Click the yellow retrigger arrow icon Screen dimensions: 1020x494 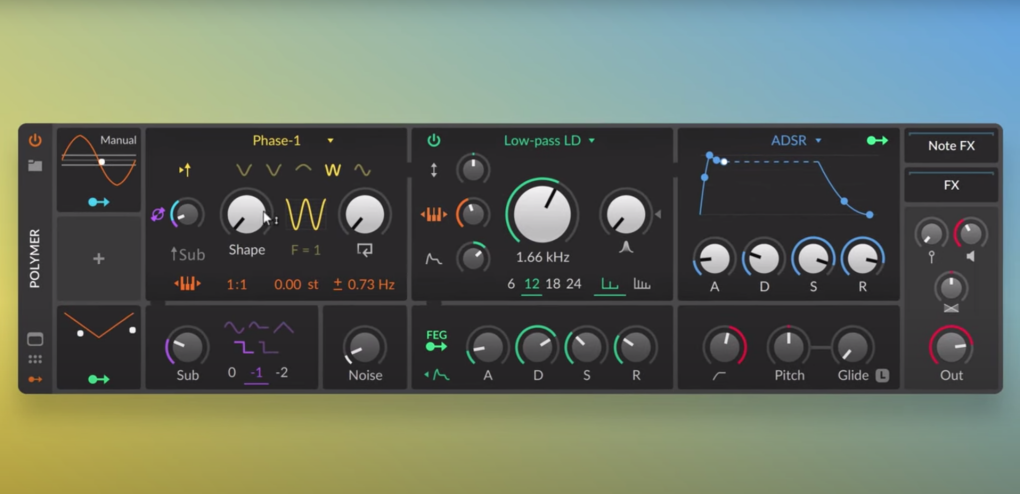click(x=185, y=171)
